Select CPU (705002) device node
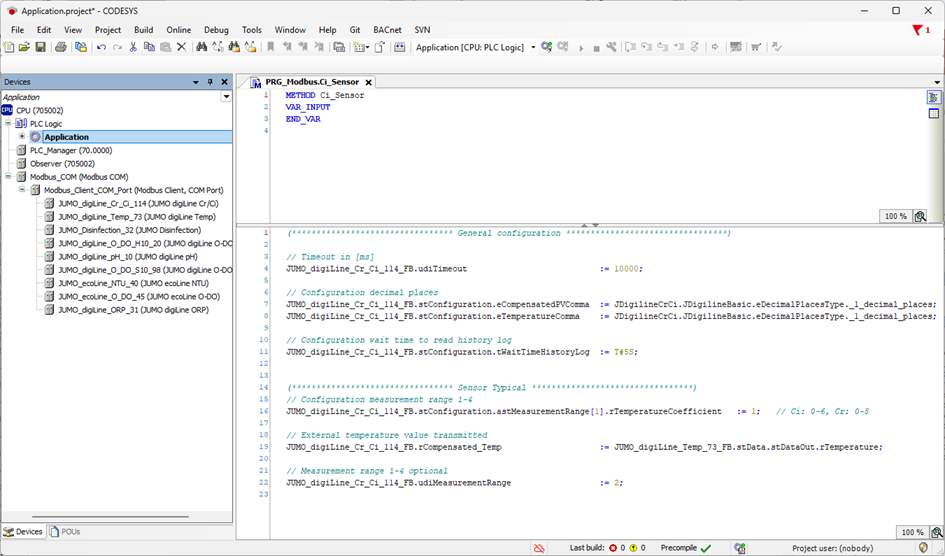 [x=40, y=110]
